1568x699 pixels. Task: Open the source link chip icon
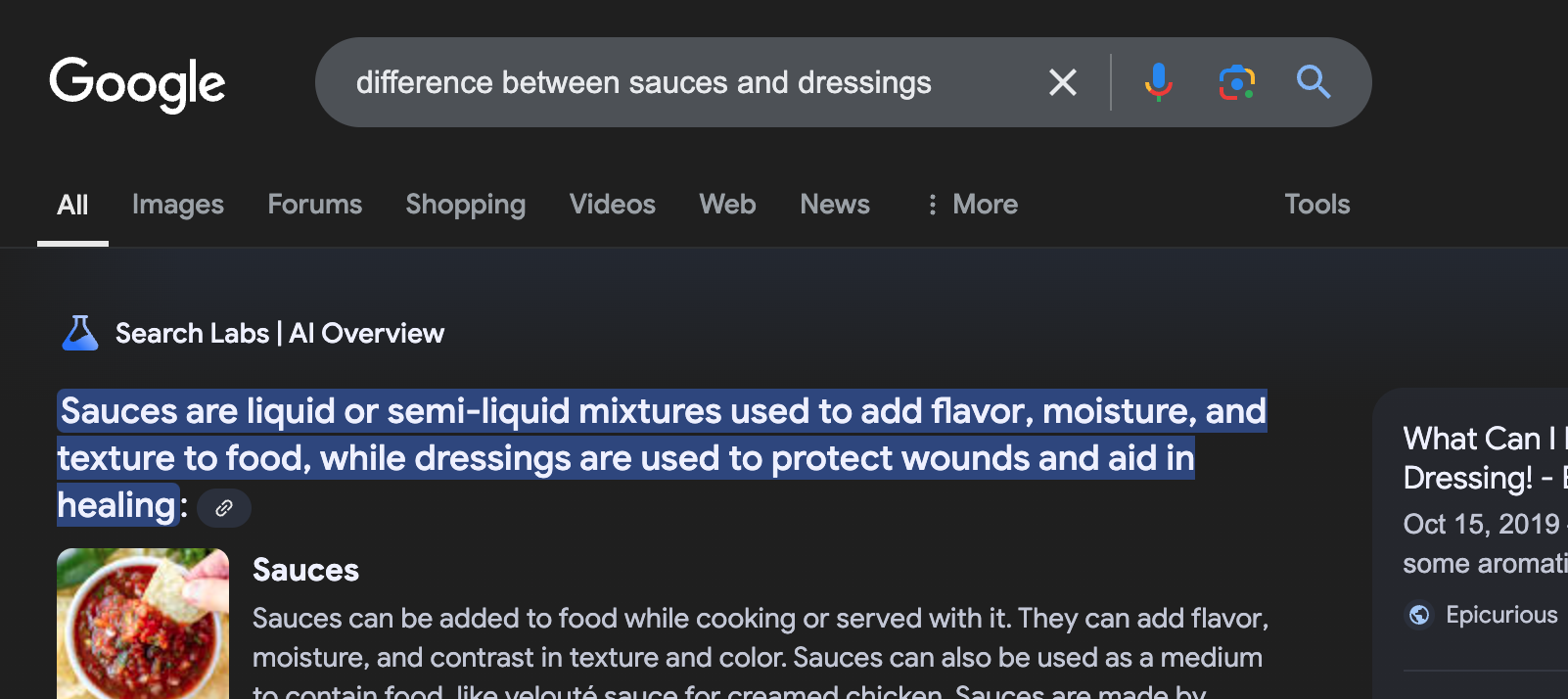(224, 508)
